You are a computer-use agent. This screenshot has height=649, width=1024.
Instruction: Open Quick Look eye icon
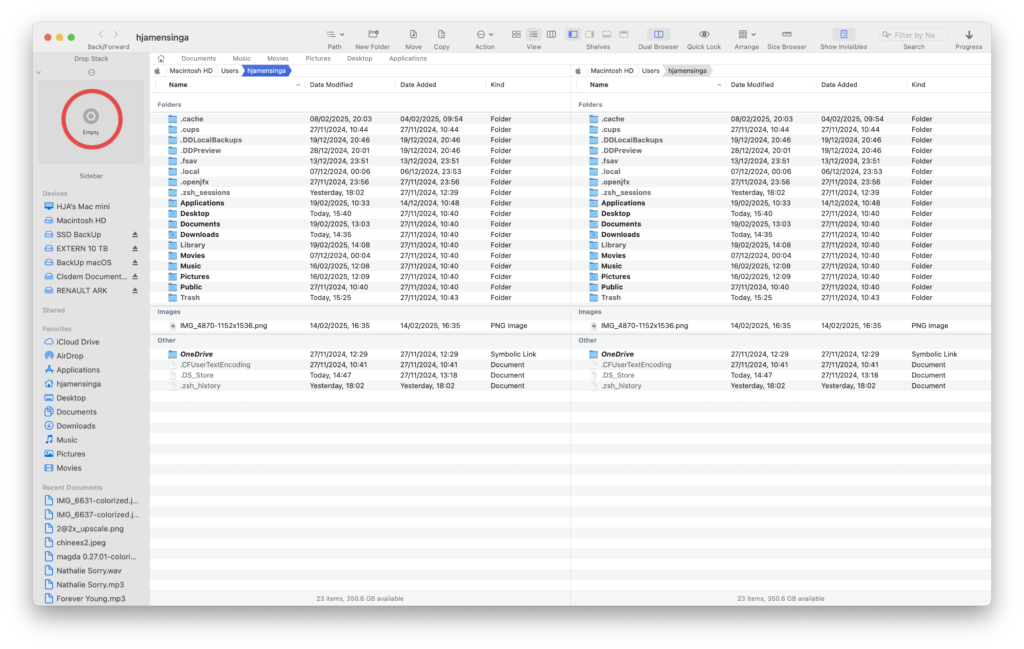coord(704,35)
